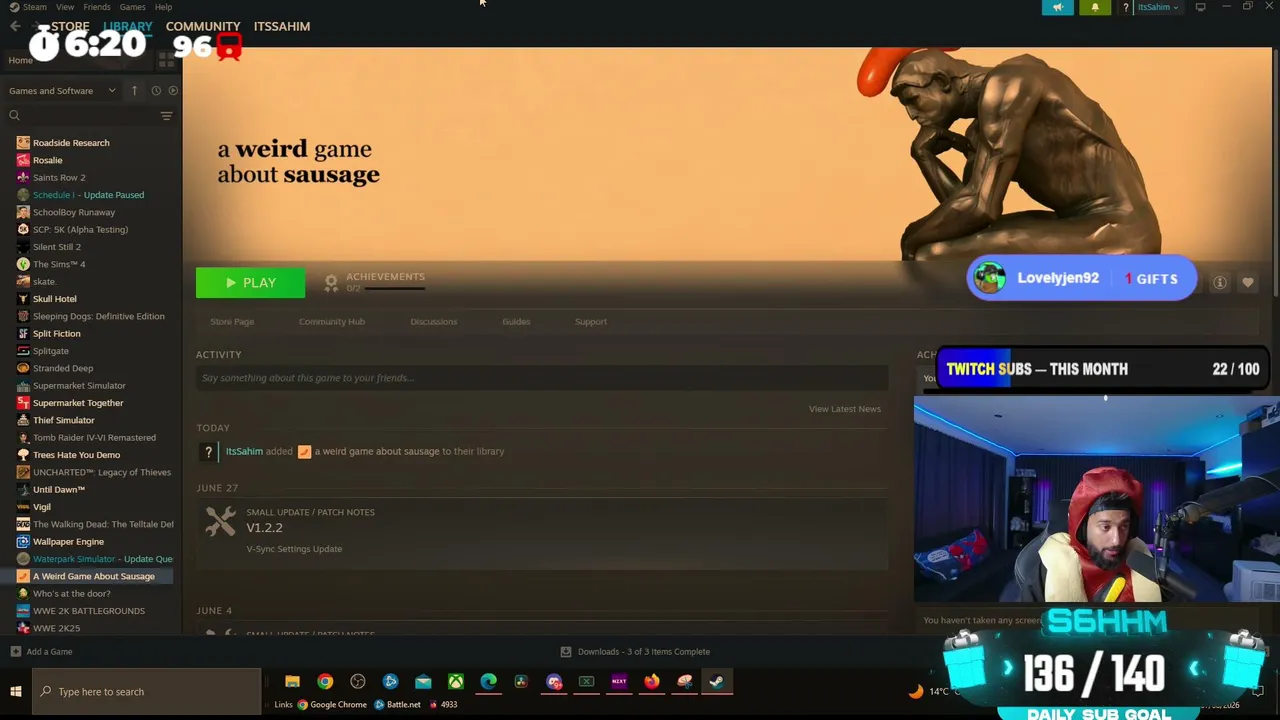Open Firefox from the taskbar
This screenshot has height=720, width=1280.
click(652, 682)
